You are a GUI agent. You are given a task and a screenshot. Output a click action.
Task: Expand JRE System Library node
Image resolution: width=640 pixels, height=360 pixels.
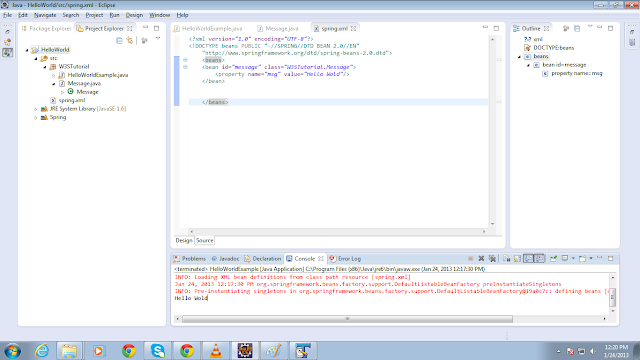point(36,109)
